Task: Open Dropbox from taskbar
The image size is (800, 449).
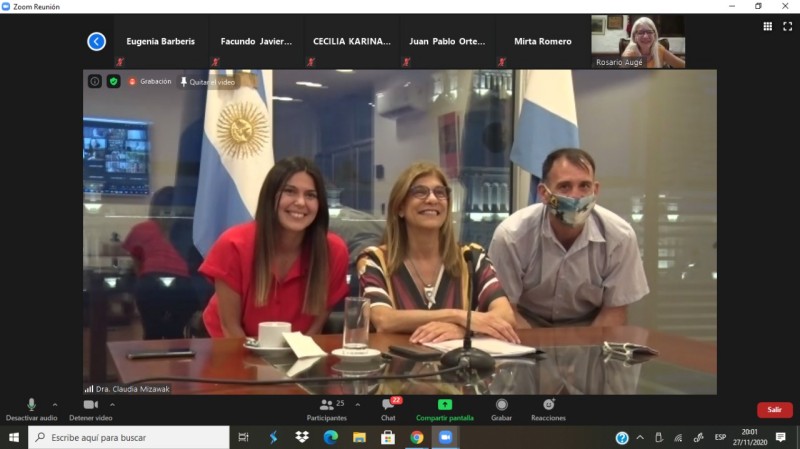Action: (x=302, y=437)
